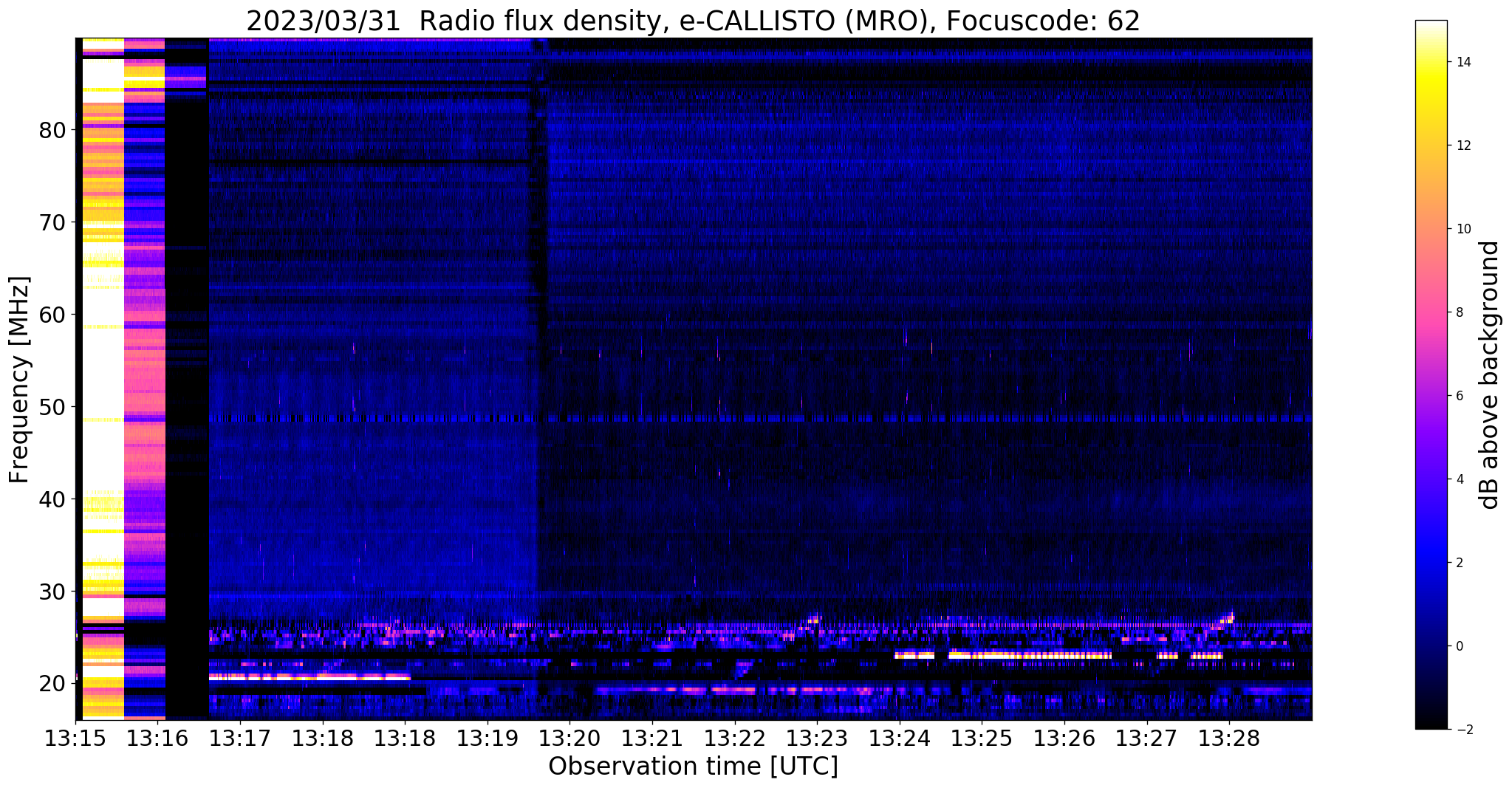Click the 13:17 time tick label
The height and width of the screenshot is (788, 1512).
(x=240, y=738)
